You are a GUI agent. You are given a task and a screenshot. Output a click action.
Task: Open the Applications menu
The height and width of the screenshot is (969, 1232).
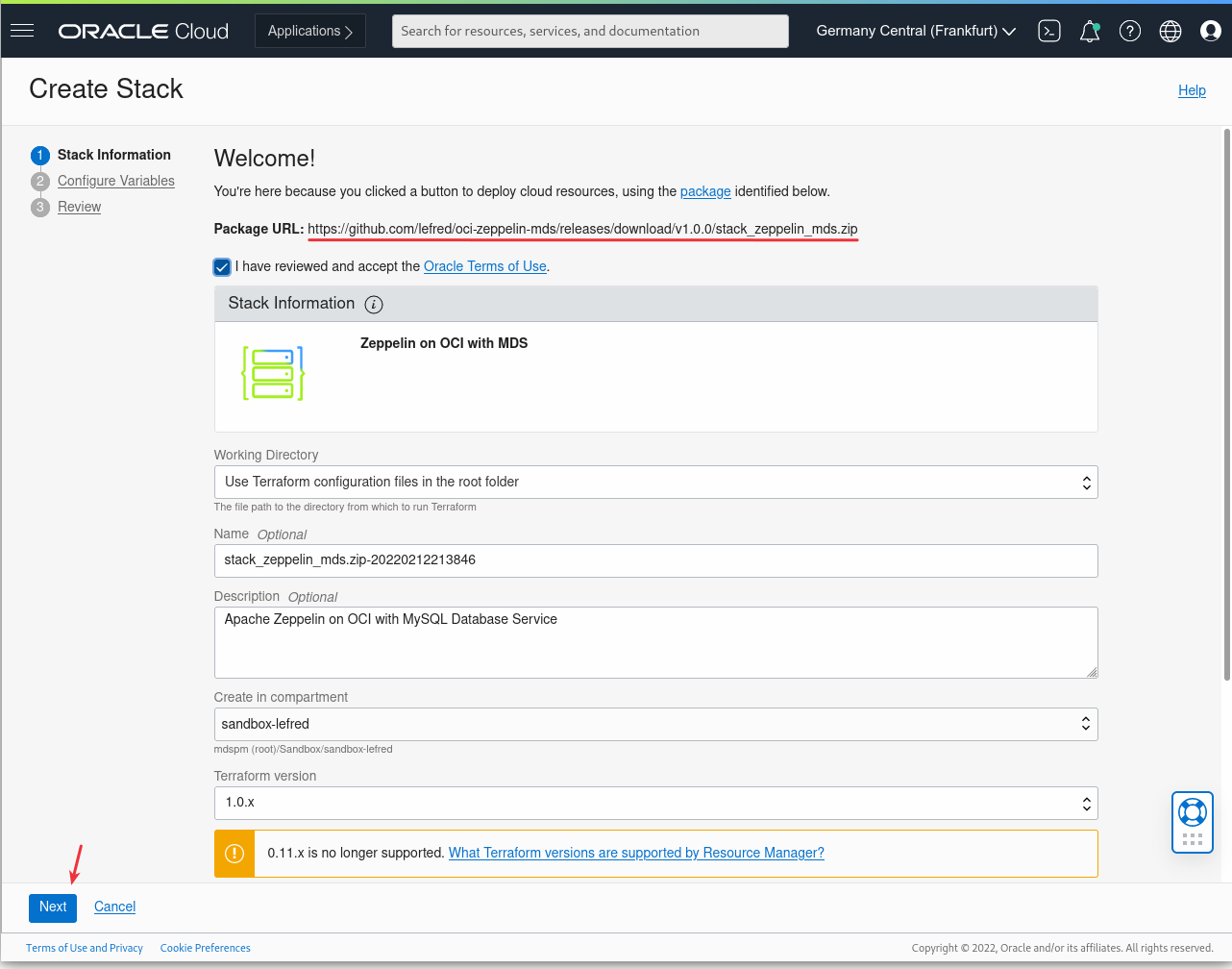310,31
